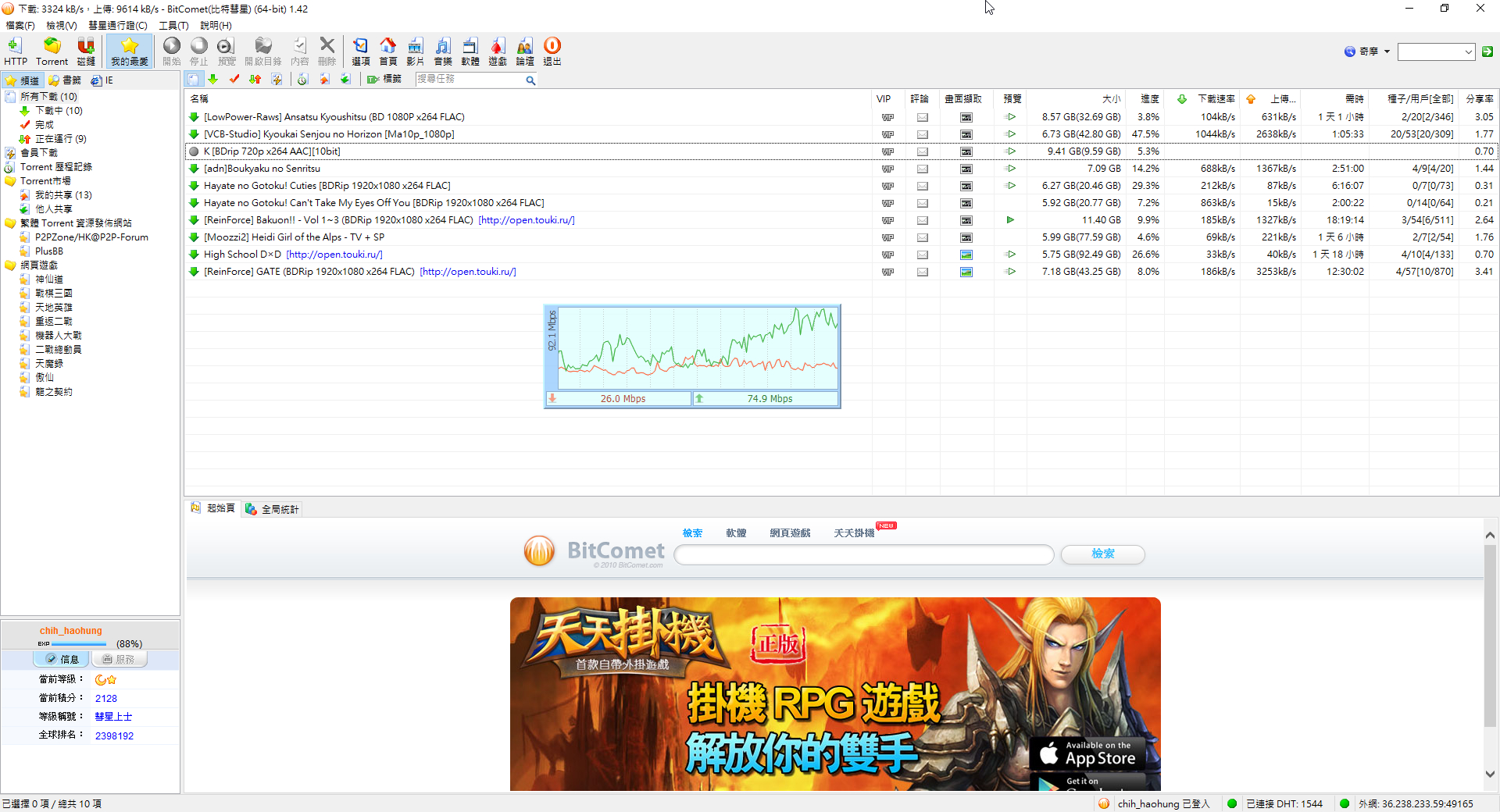The width and height of the screenshot is (1500, 812).
Task: Open 選項 options dialog
Action: [361, 52]
